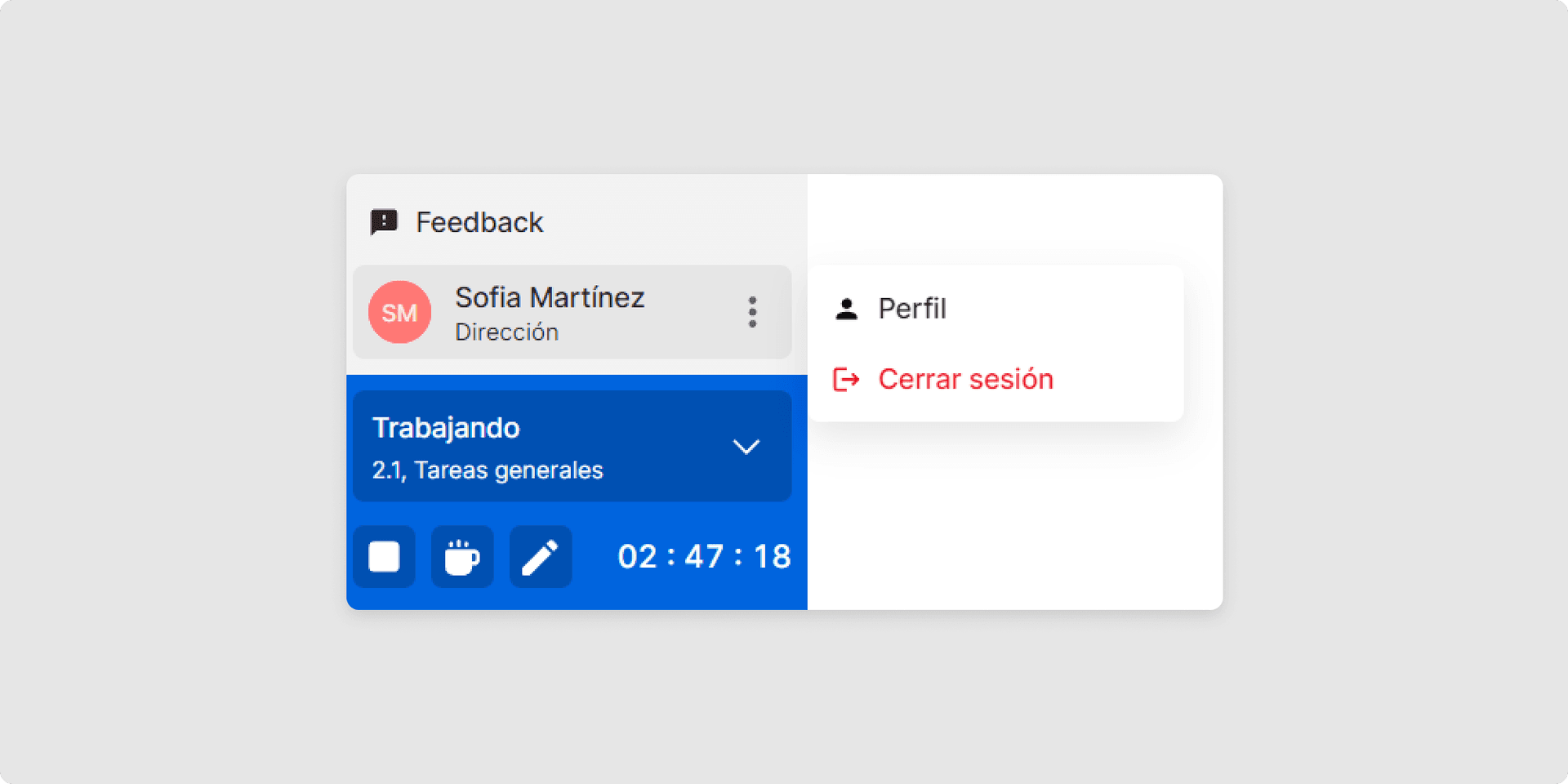Screen dimensions: 1568x784
Task: Click the SM avatar circle
Action: 399,312
